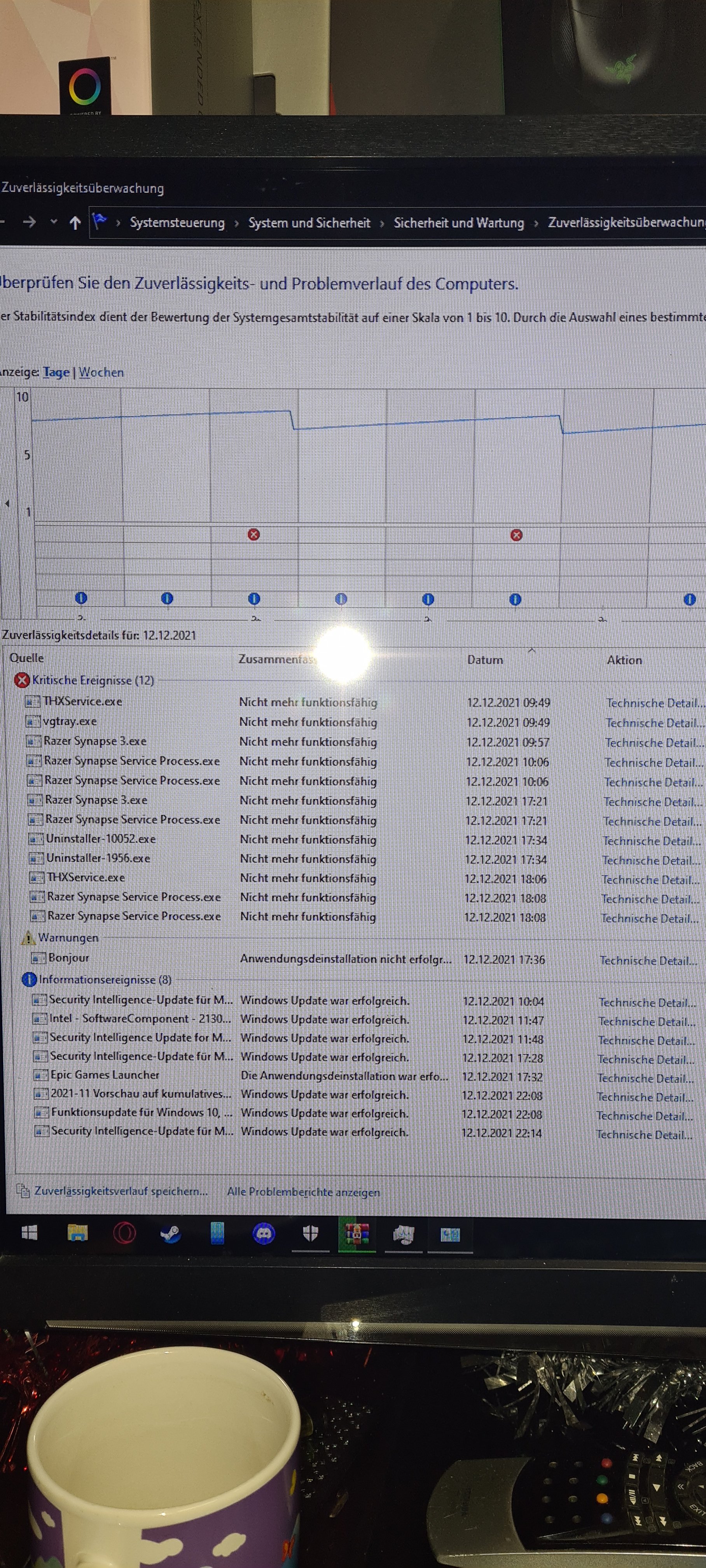This screenshot has width=706, height=1568.
Task: Expand chevron after Systemsteuerung breadcrumb
Action: point(237,223)
